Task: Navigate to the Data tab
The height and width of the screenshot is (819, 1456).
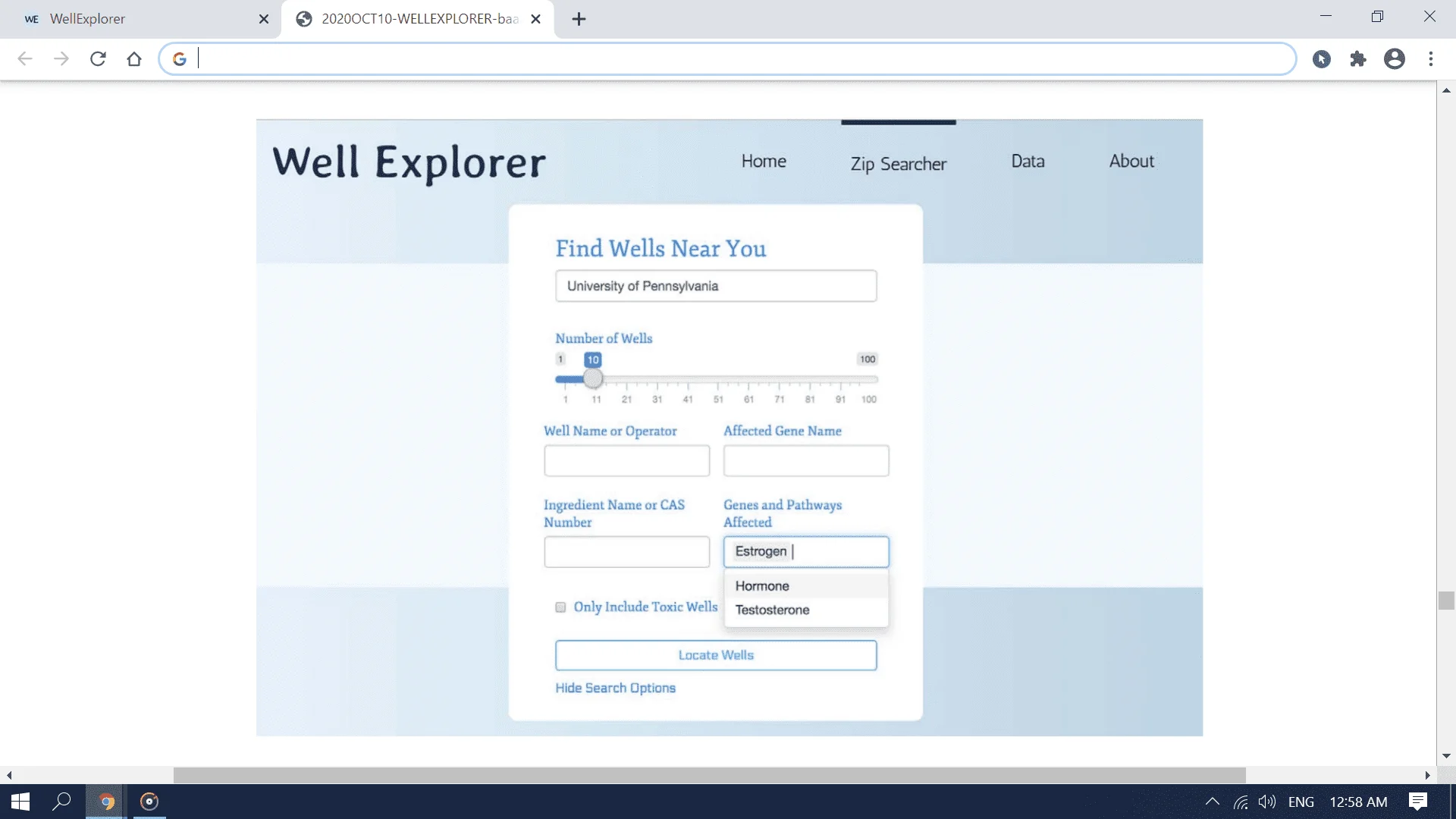Action: coord(1027,160)
